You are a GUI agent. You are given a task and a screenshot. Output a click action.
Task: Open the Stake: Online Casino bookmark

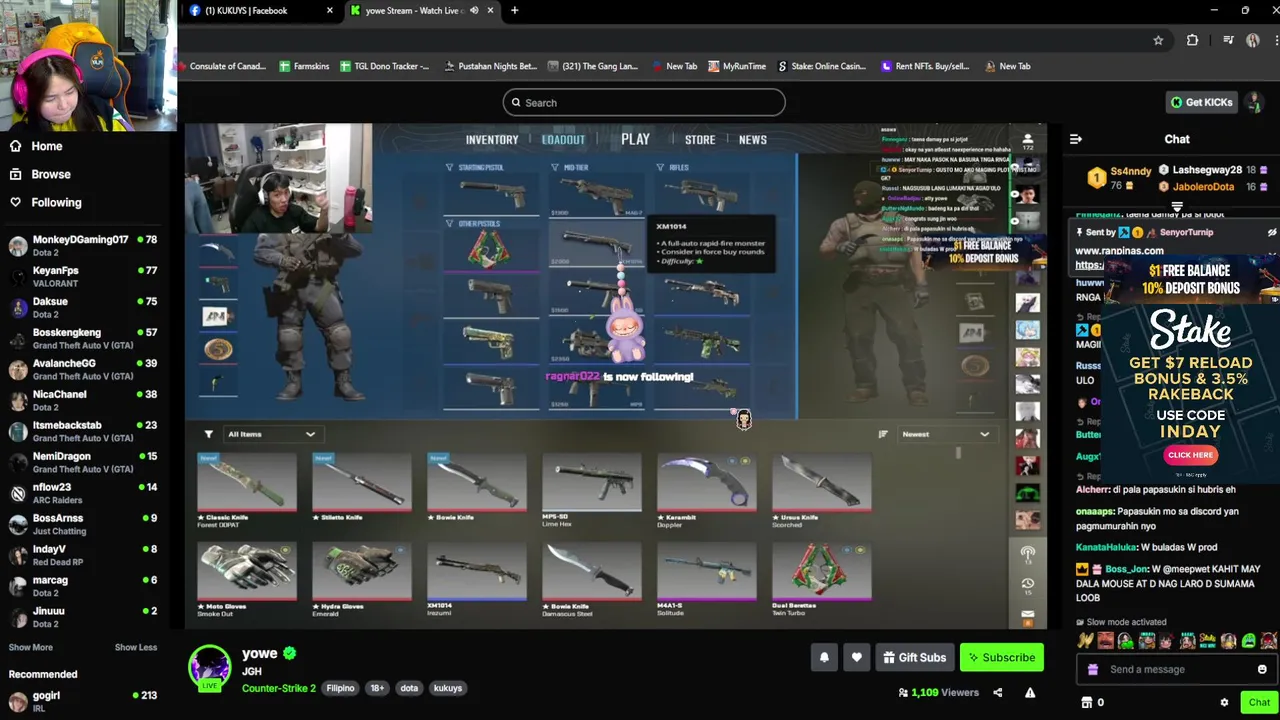(x=821, y=66)
